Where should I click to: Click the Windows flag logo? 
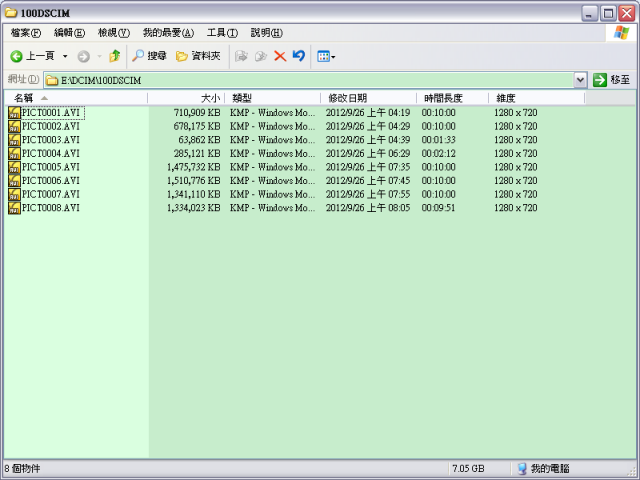pos(621,32)
